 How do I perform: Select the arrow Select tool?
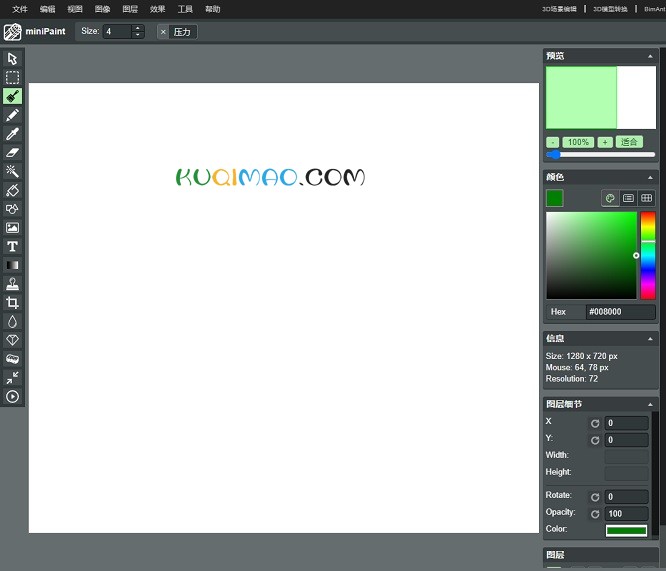[12, 59]
